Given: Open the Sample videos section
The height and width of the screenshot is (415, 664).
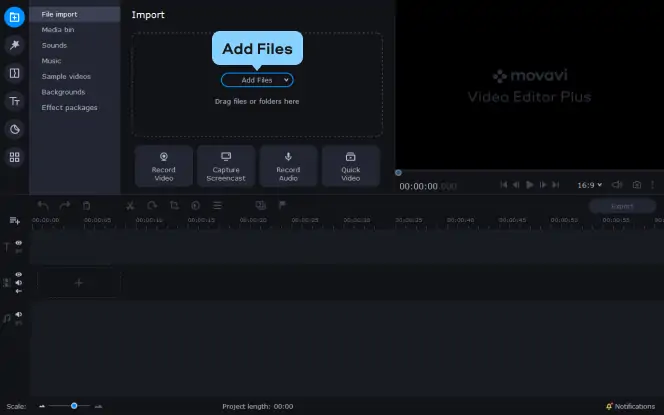Looking at the screenshot, I should (x=66, y=77).
